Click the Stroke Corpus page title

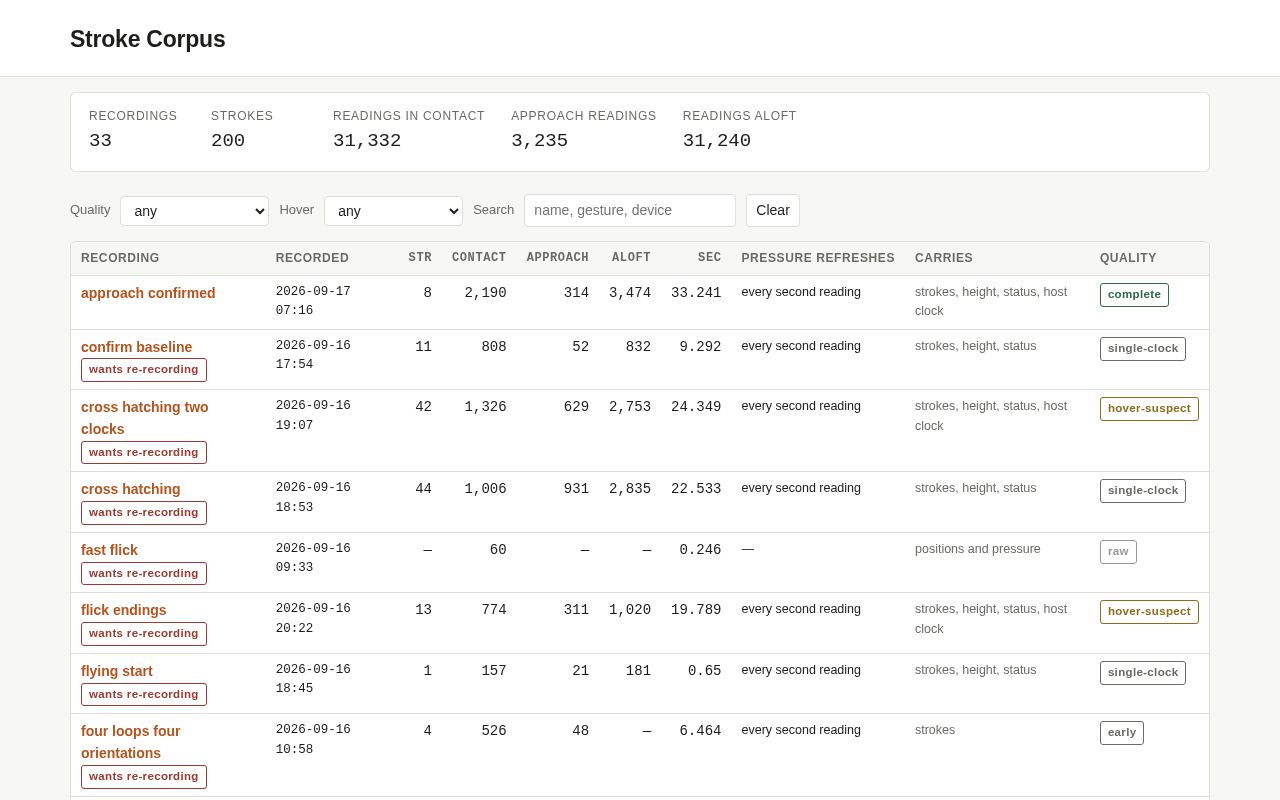(x=148, y=39)
